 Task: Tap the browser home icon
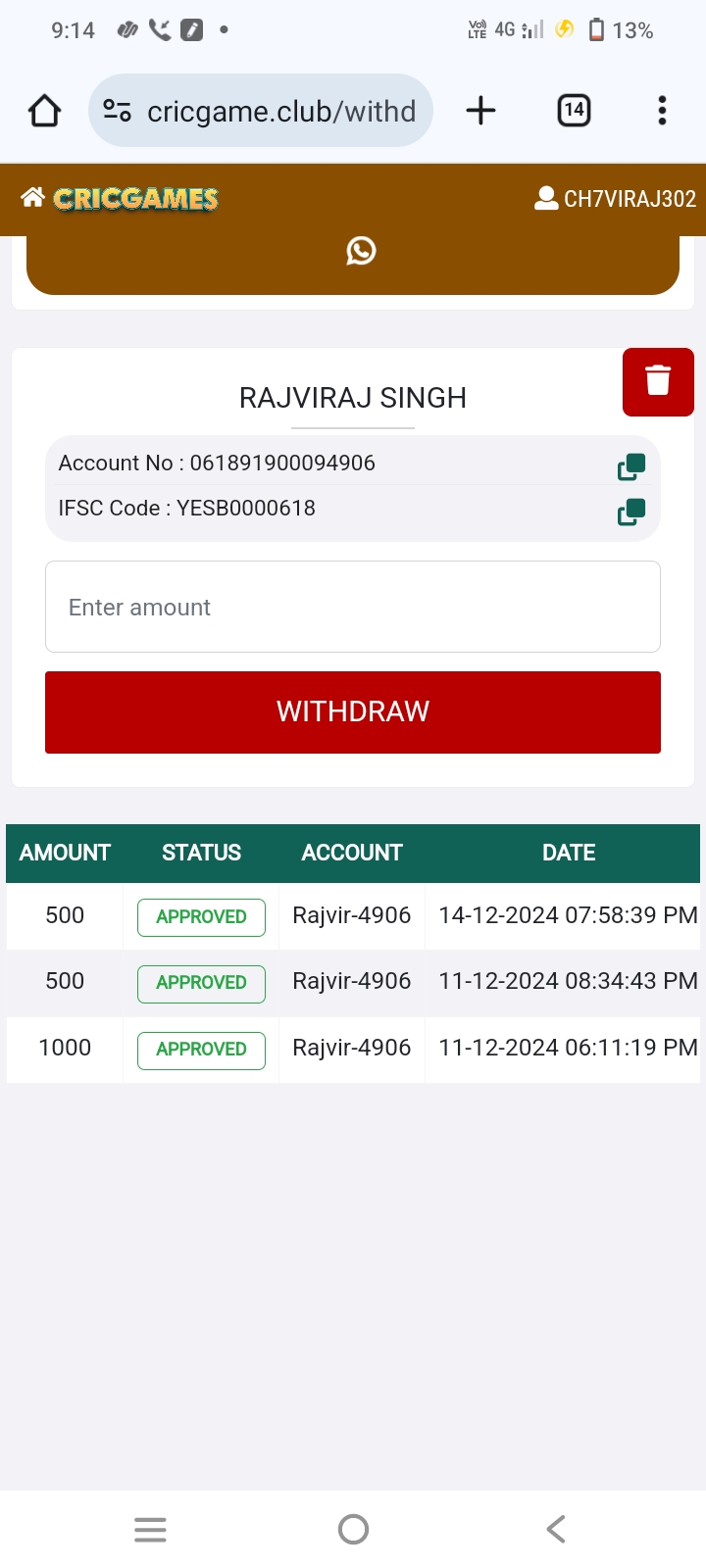tap(45, 111)
